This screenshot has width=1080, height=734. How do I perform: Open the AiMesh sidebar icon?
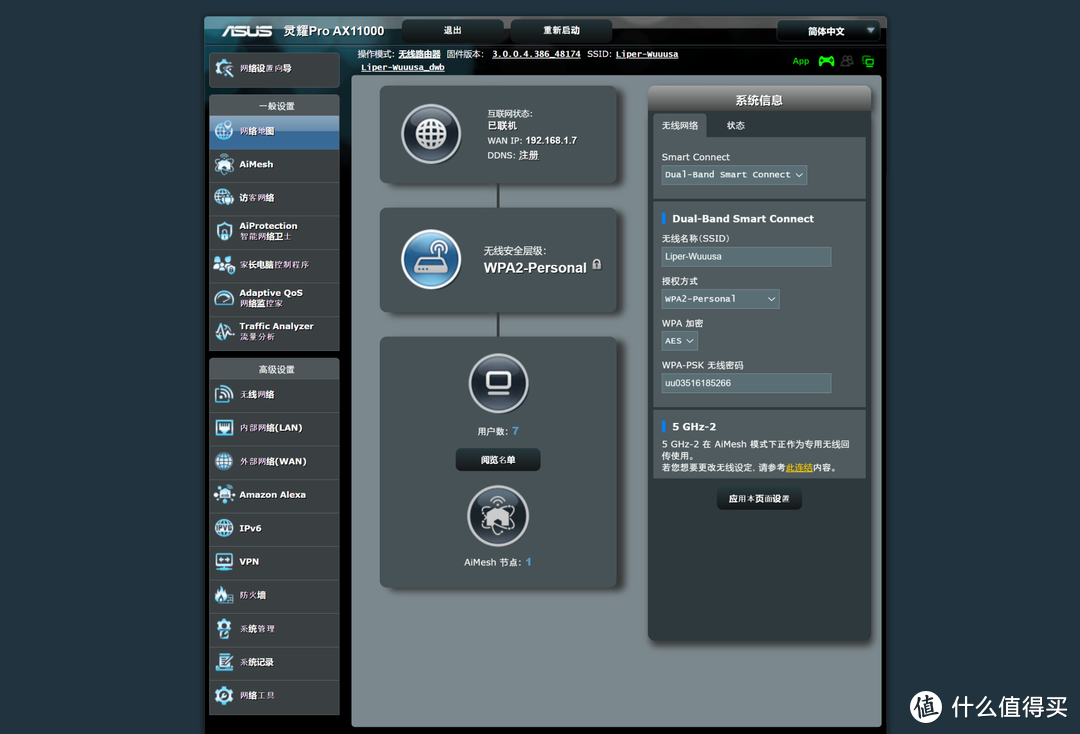coord(224,164)
